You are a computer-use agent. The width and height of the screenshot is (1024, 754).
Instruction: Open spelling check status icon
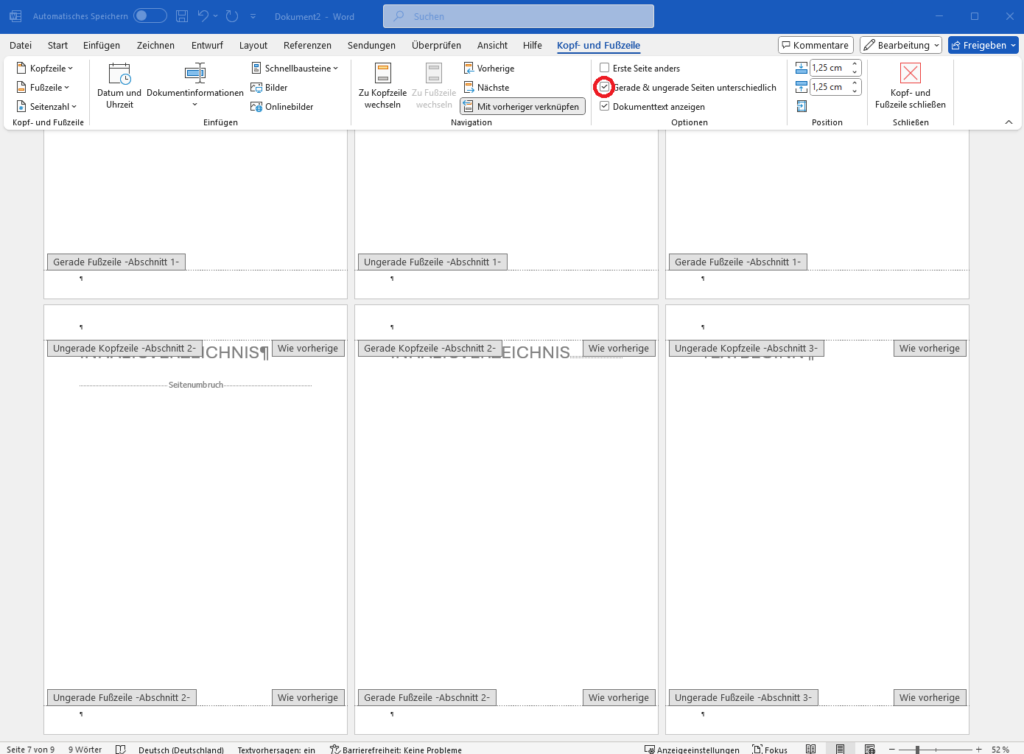tap(120, 749)
